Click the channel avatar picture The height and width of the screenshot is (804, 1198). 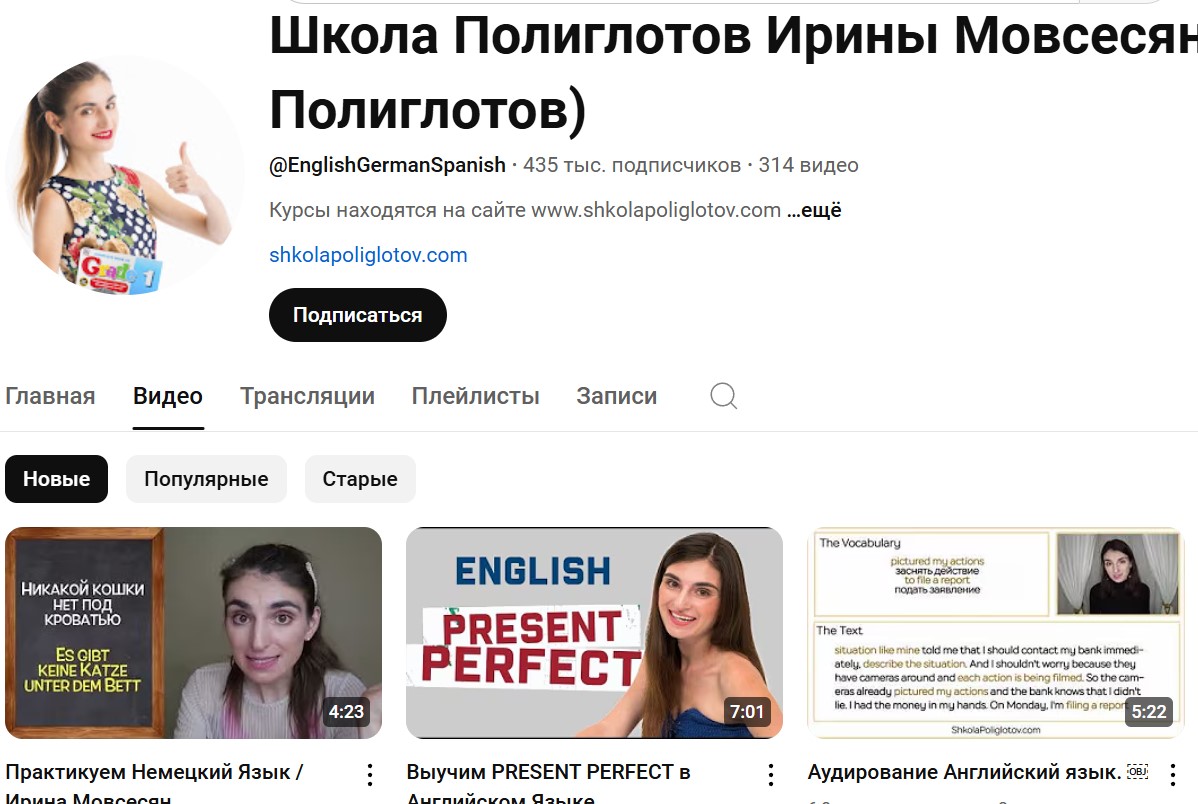125,175
